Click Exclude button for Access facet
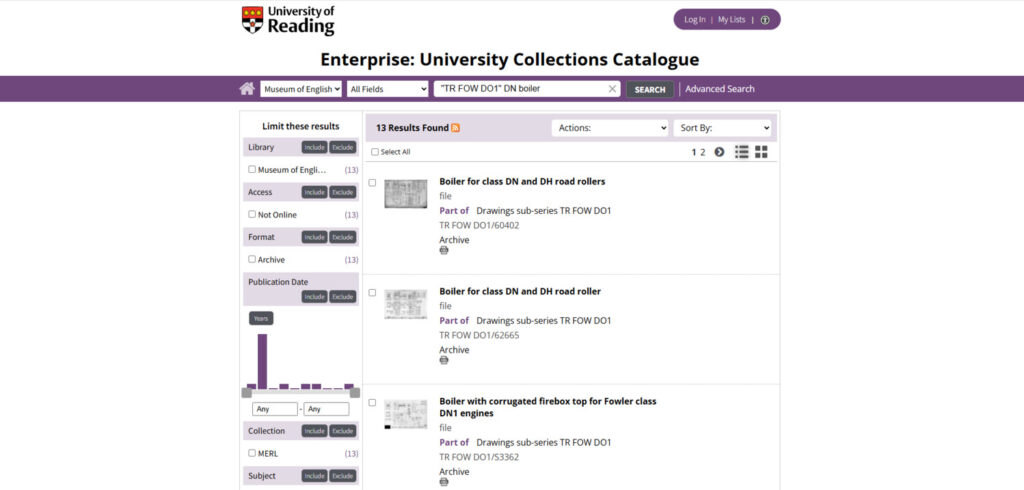The height and width of the screenshot is (490, 1024). 343,193
